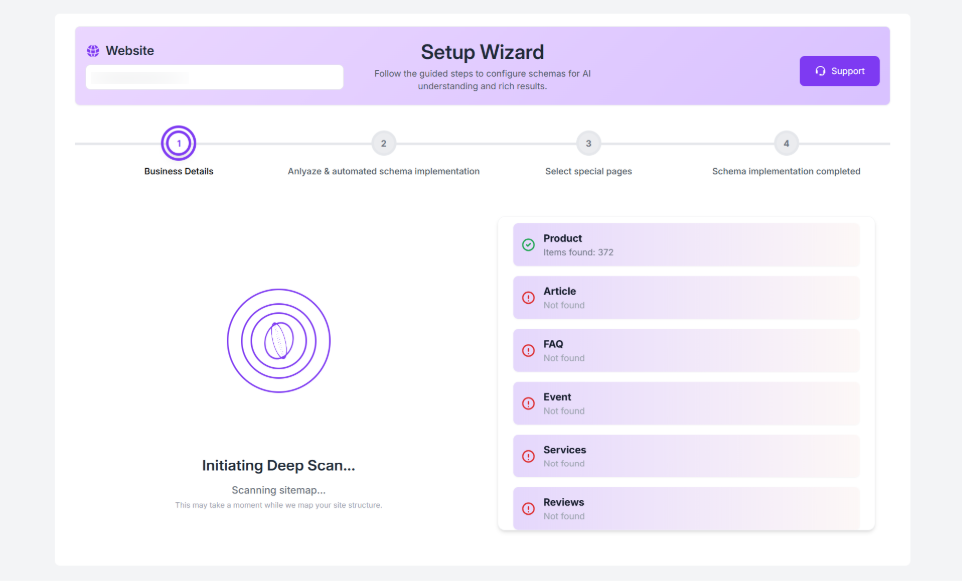Go to step 2 Analyze schema implementation
This screenshot has width=962, height=582.
coord(383,144)
